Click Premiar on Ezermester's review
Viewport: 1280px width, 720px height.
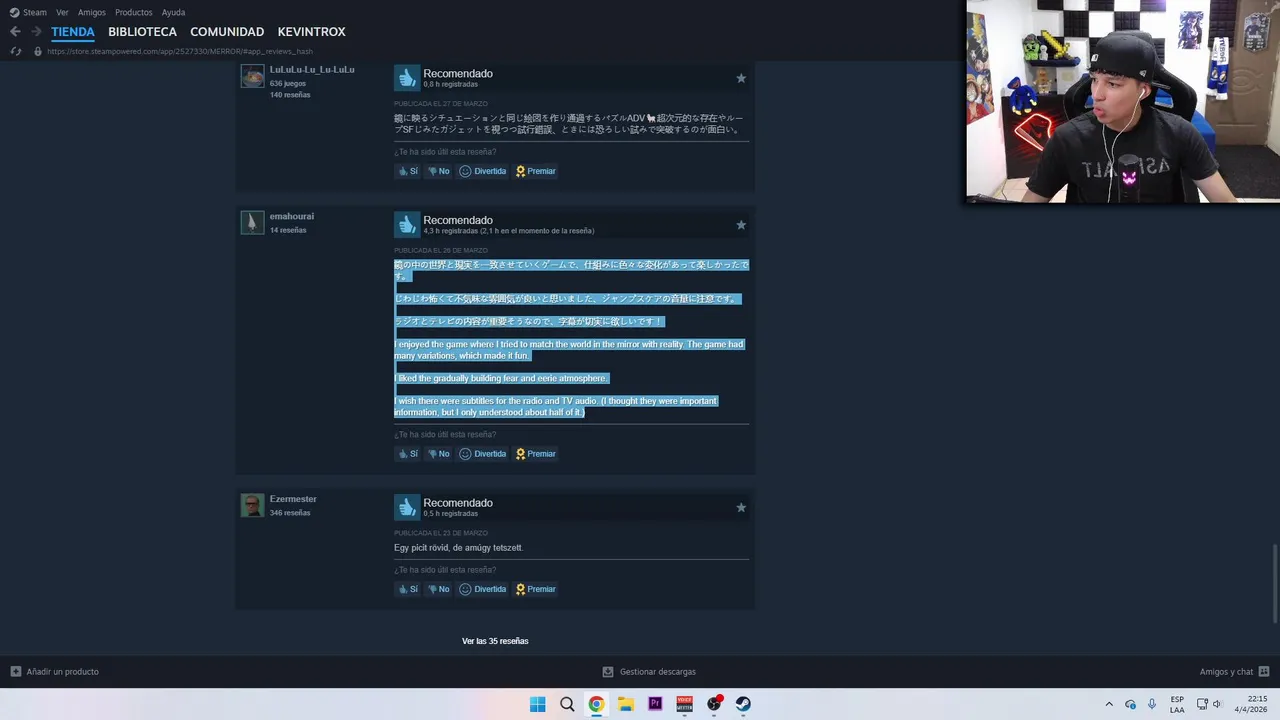pyautogui.click(x=536, y=589)
